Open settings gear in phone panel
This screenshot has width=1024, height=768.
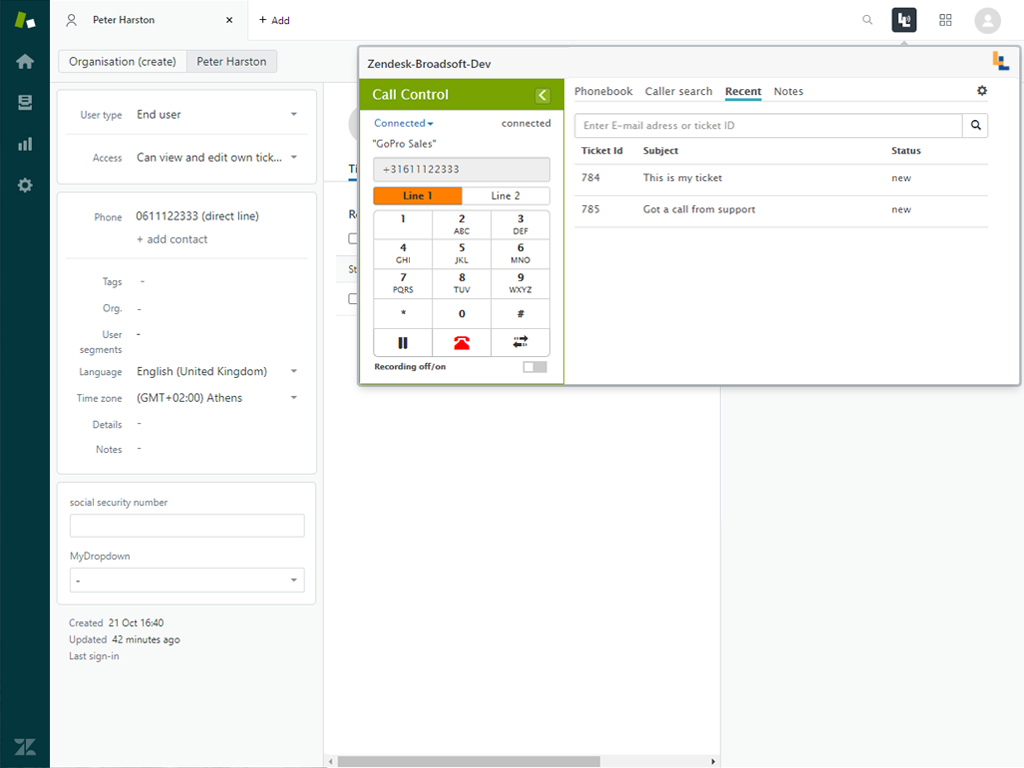(981, 91)
